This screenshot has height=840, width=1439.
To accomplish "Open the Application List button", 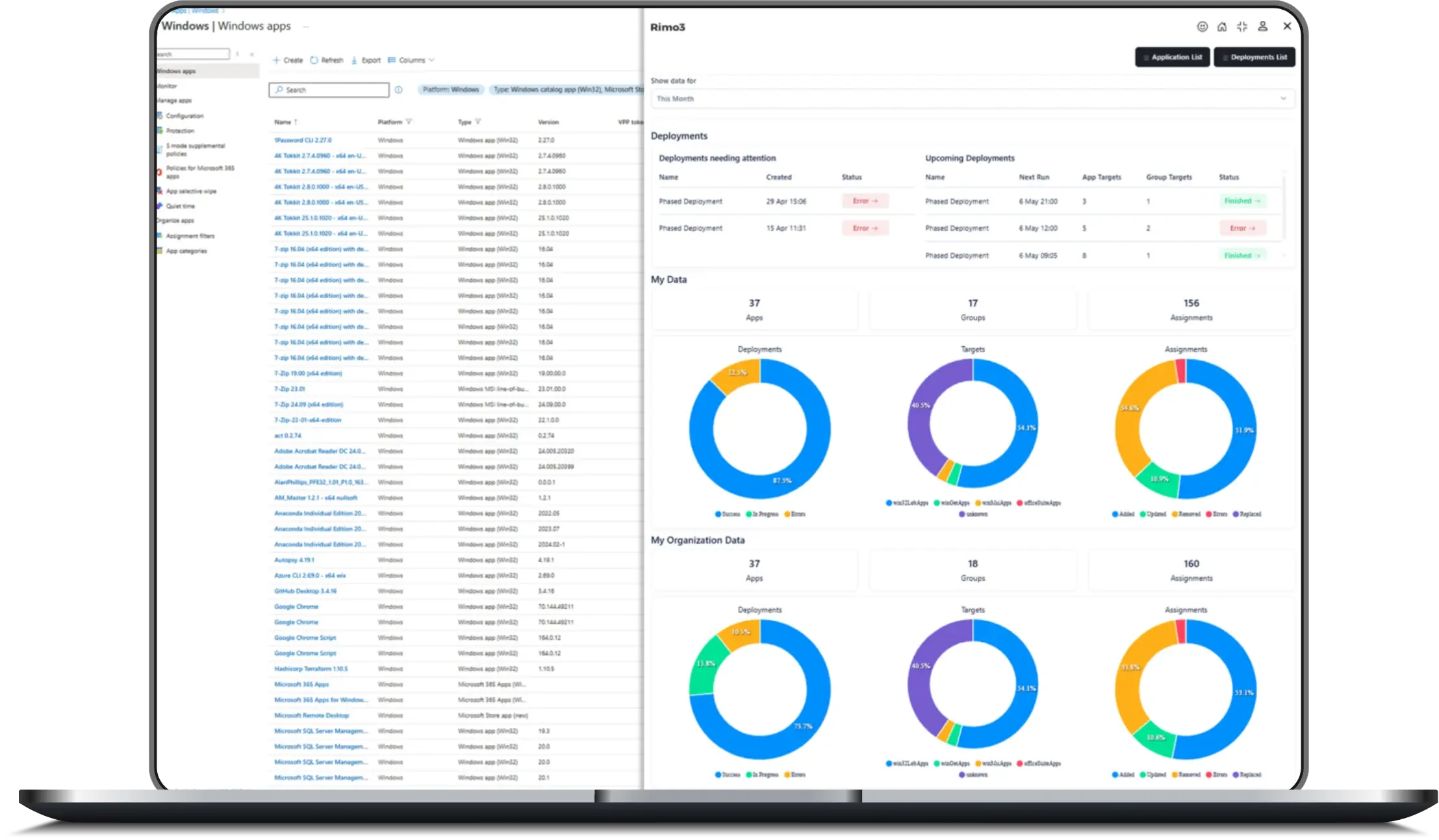I will tap(1172, 57).
